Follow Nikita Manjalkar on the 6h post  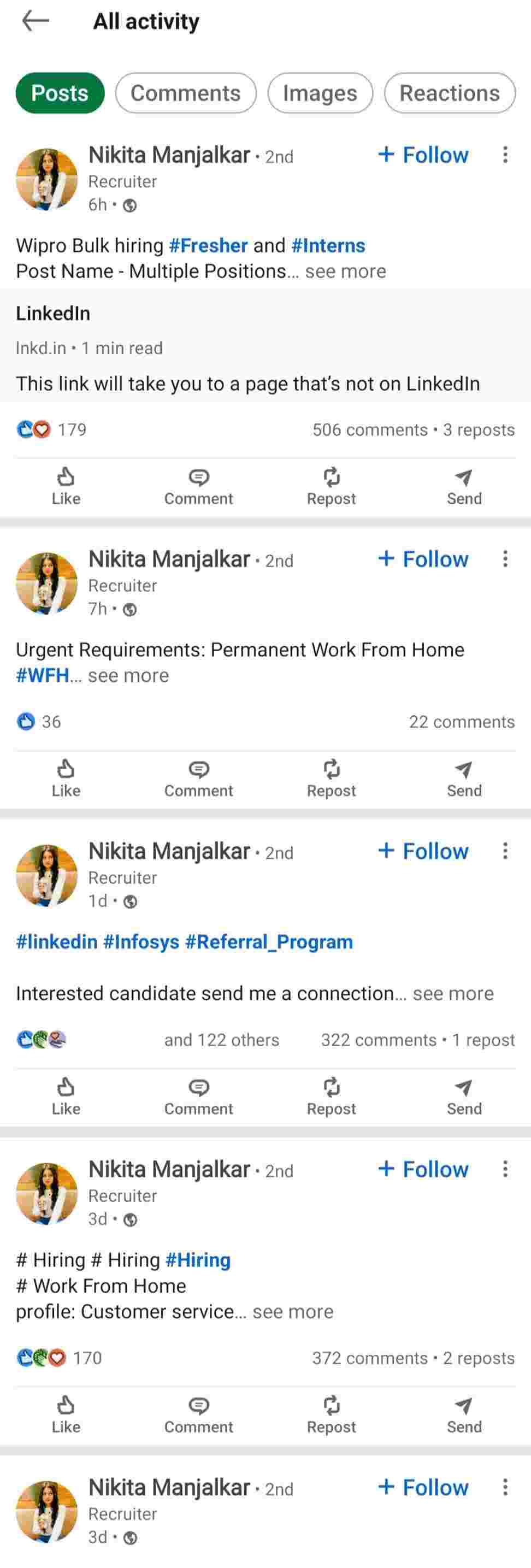424,155
